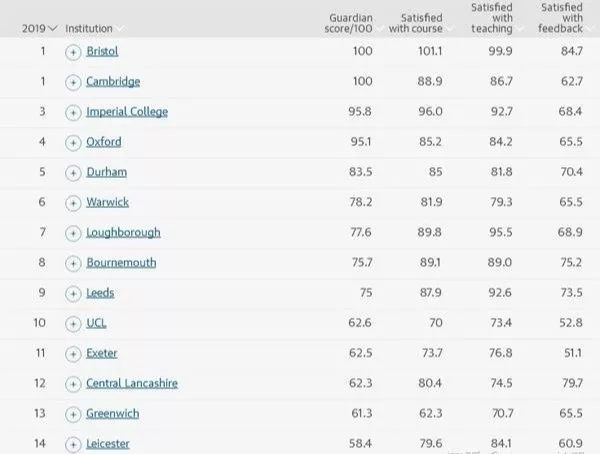The image size is (600, 454).
Task: Sort by the 2019 ranking column chevron
Action: [x=53, y=28]
